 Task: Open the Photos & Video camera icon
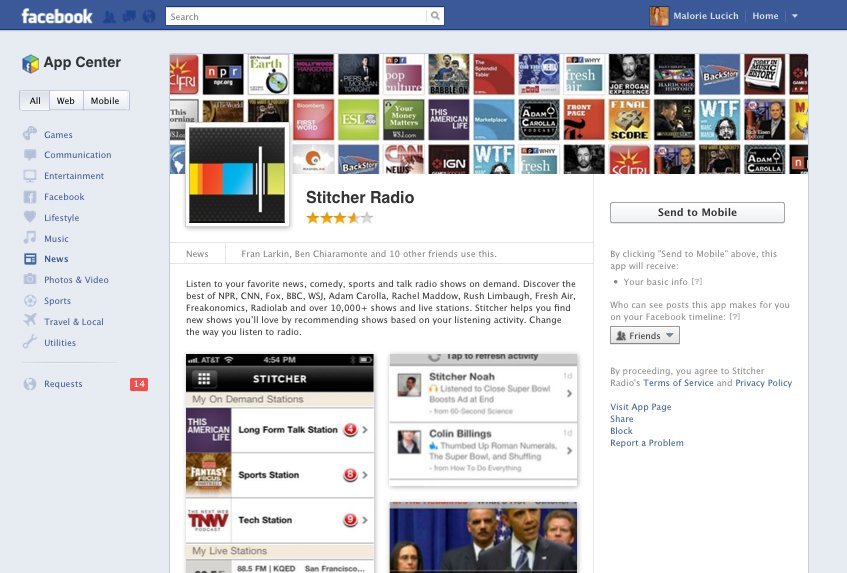pos(30,280)
